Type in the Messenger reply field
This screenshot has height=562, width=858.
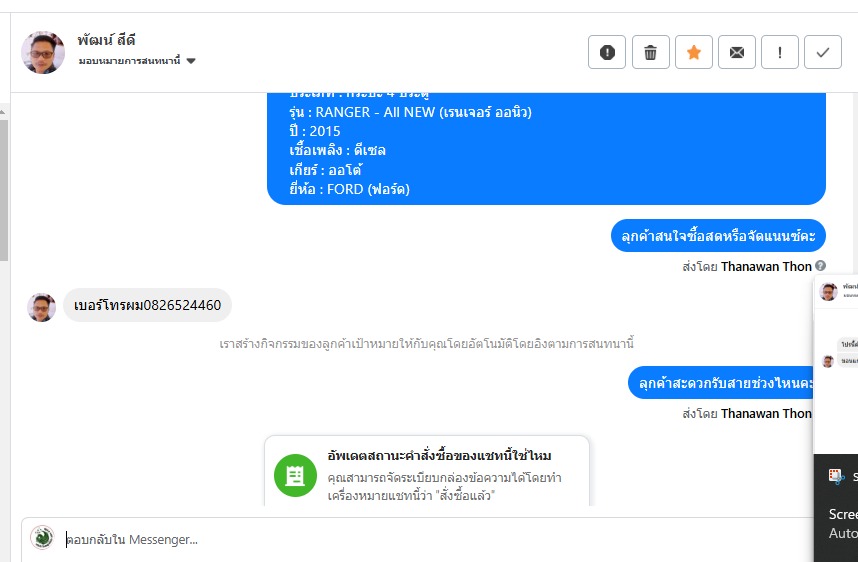[x=400, y=540]
